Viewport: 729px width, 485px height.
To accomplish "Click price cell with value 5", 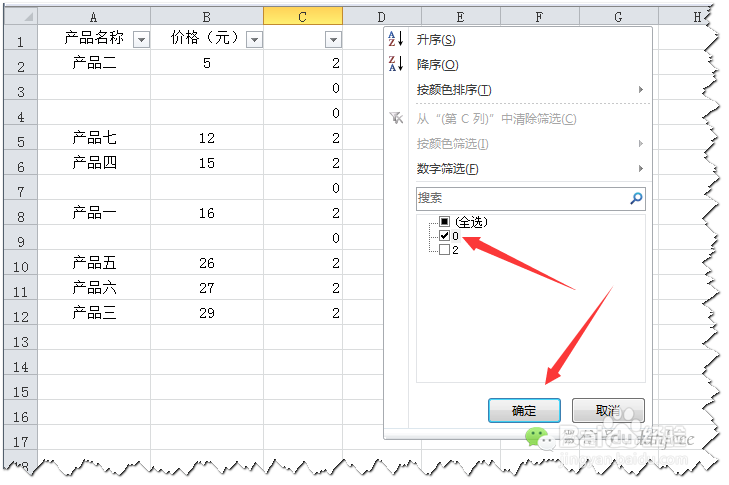I will (207, 63).
